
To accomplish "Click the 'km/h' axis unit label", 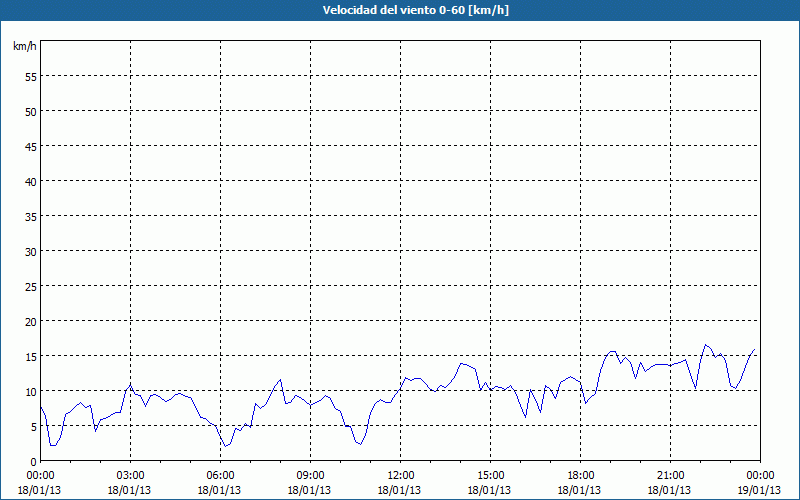I will 24,46.
